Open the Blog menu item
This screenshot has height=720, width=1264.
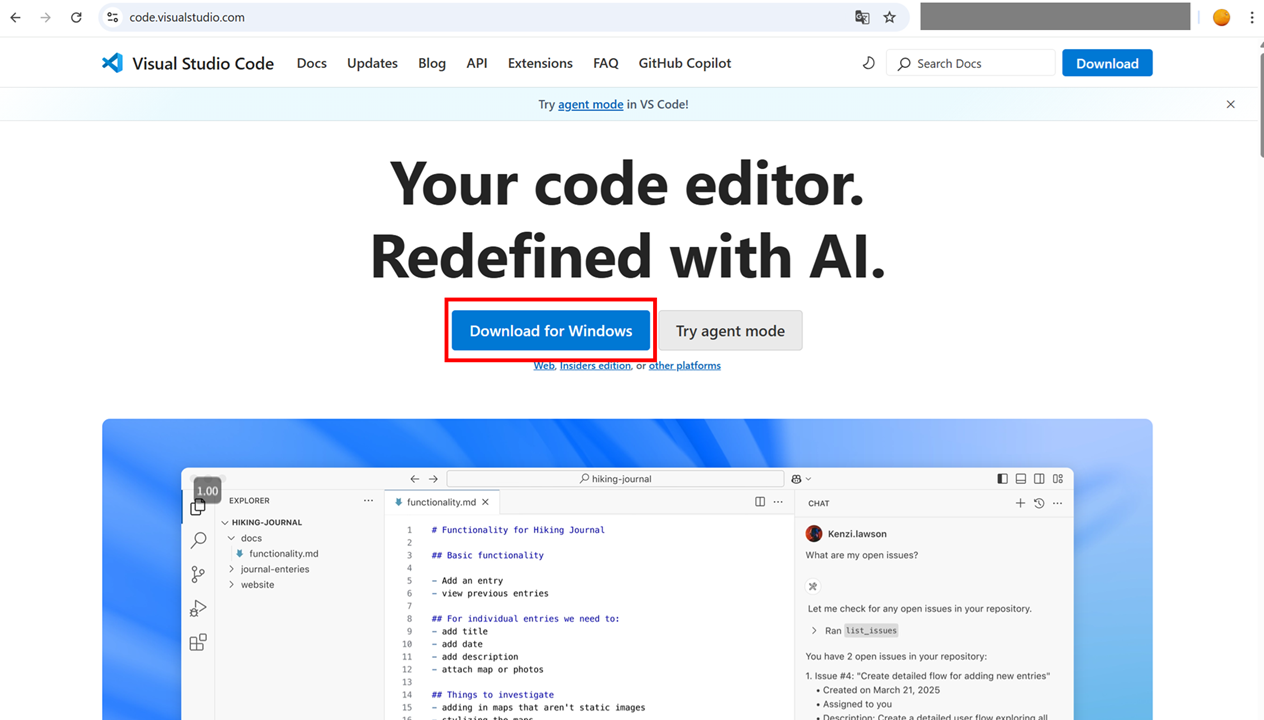coord(432,63)
